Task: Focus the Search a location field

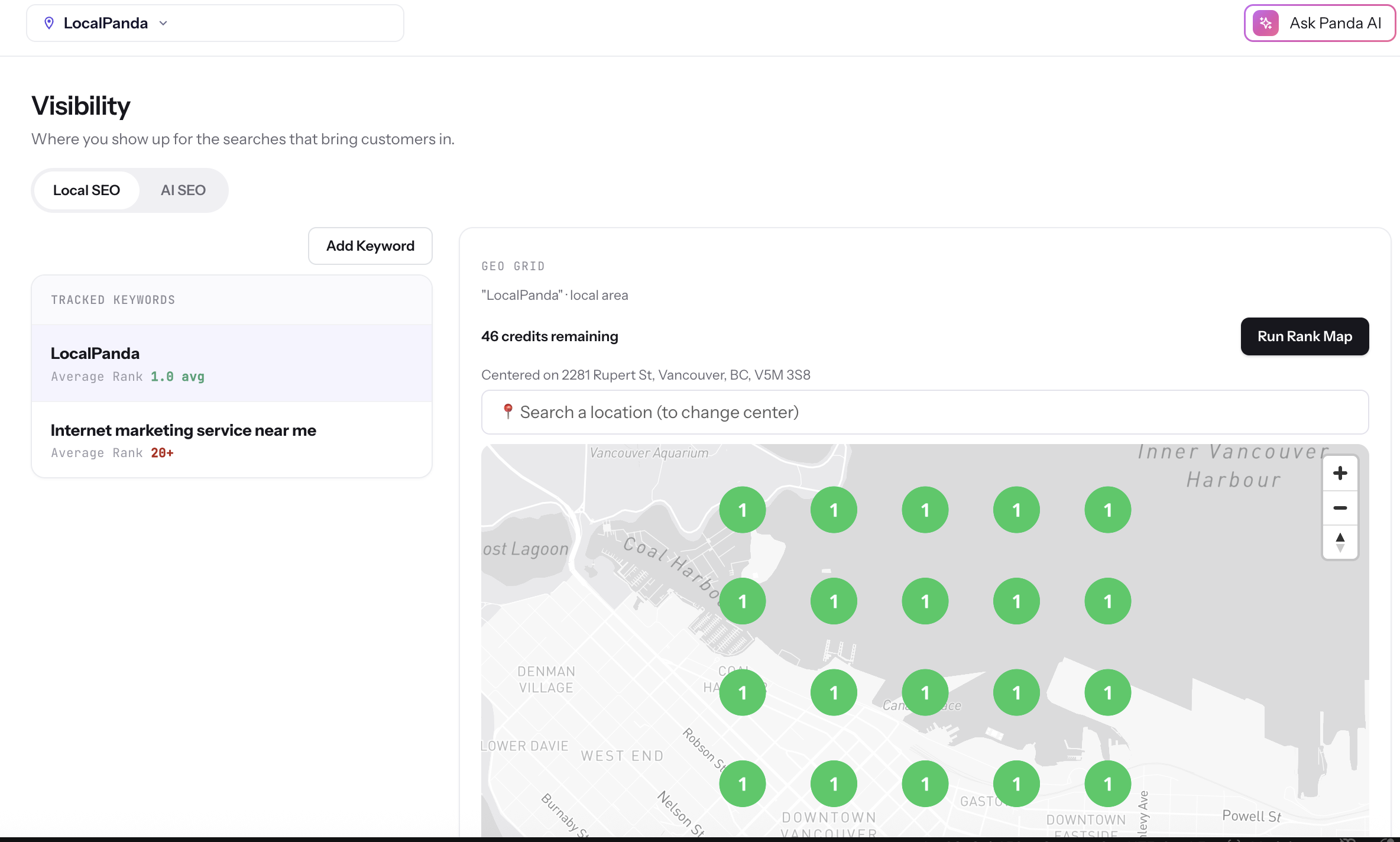Action: coord(925,412)
